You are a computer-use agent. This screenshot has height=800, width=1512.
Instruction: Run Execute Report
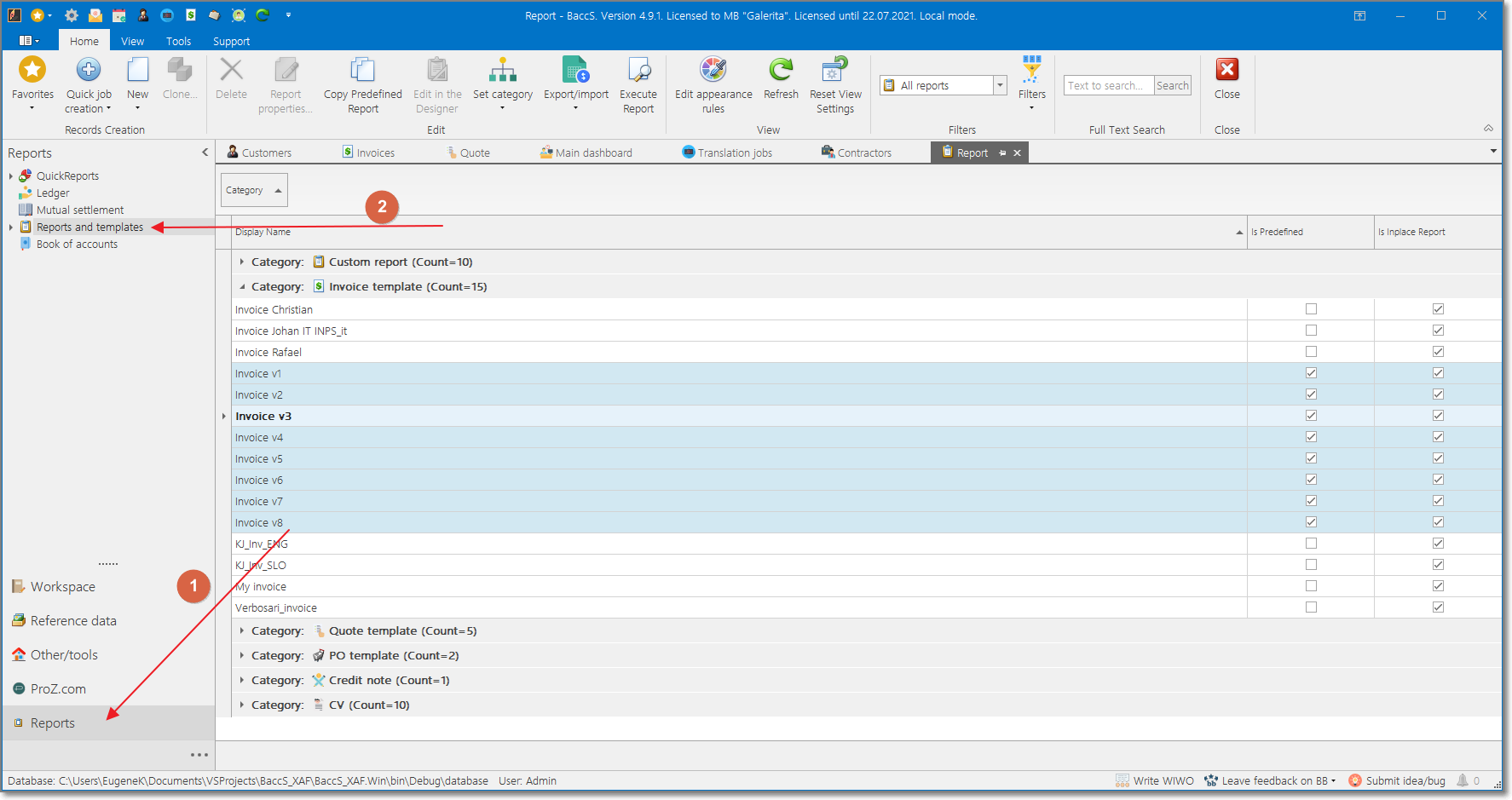click(x=638, y=70)
